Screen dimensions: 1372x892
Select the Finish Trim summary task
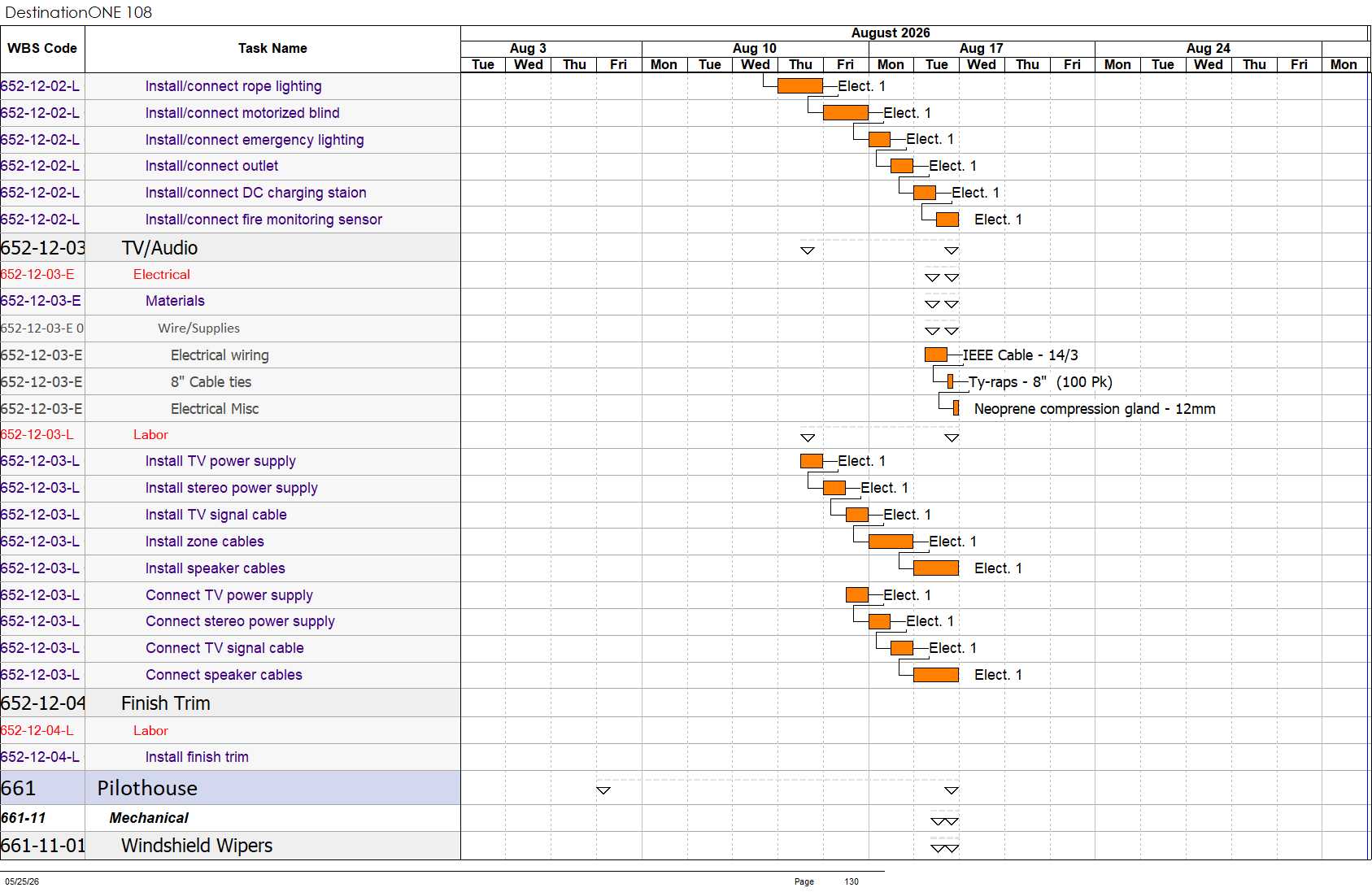(230, 703)
